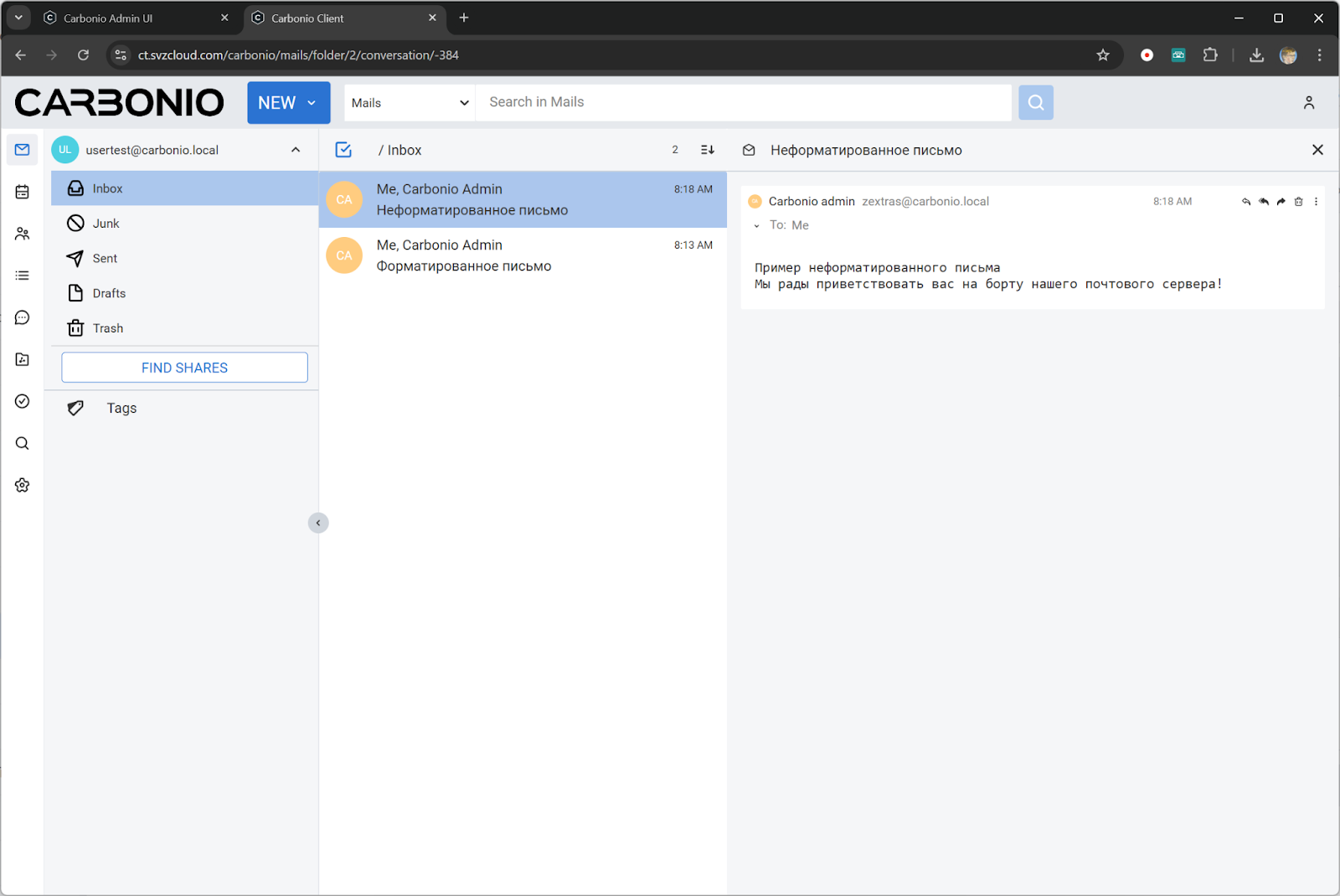Open browser Extensions puzzle icon
Image resolution: width=1340 pixels, height=896 pixels.
1210,55
